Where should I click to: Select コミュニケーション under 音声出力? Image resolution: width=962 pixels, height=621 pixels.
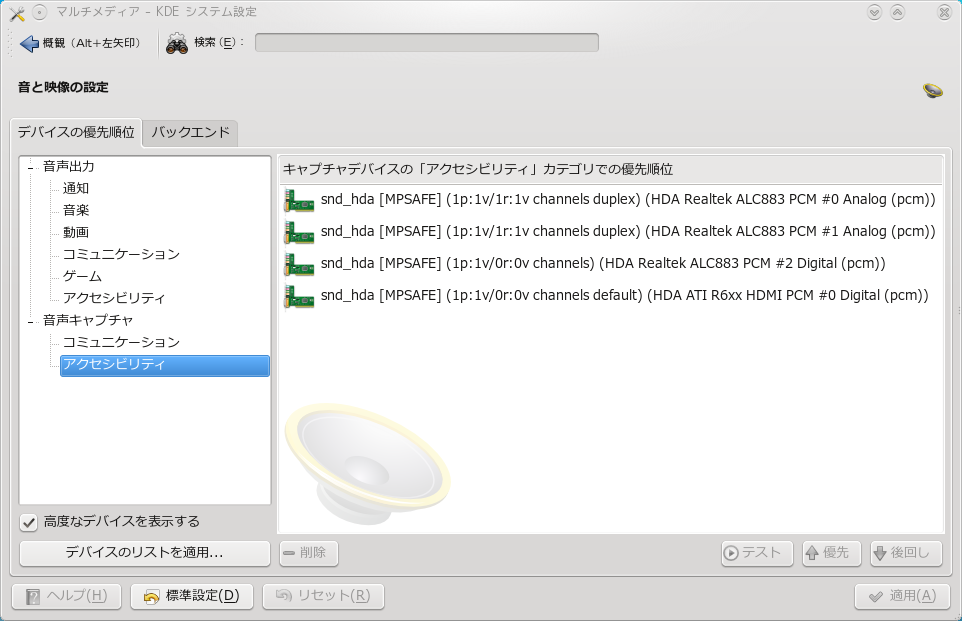[121, 254]
